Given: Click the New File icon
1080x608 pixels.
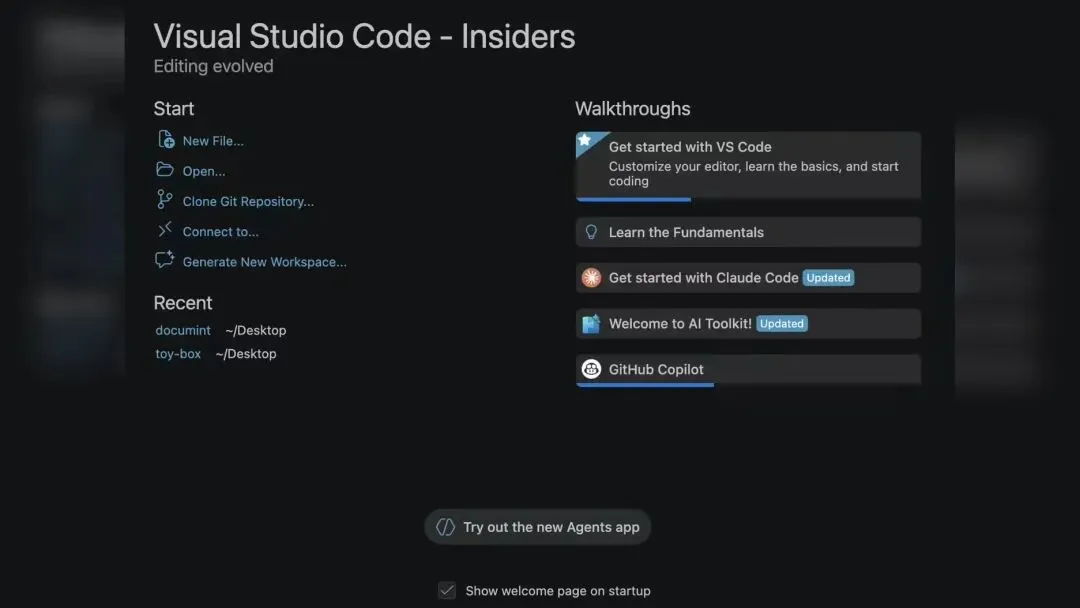Looking at the screenshot, I should [165, 140].
